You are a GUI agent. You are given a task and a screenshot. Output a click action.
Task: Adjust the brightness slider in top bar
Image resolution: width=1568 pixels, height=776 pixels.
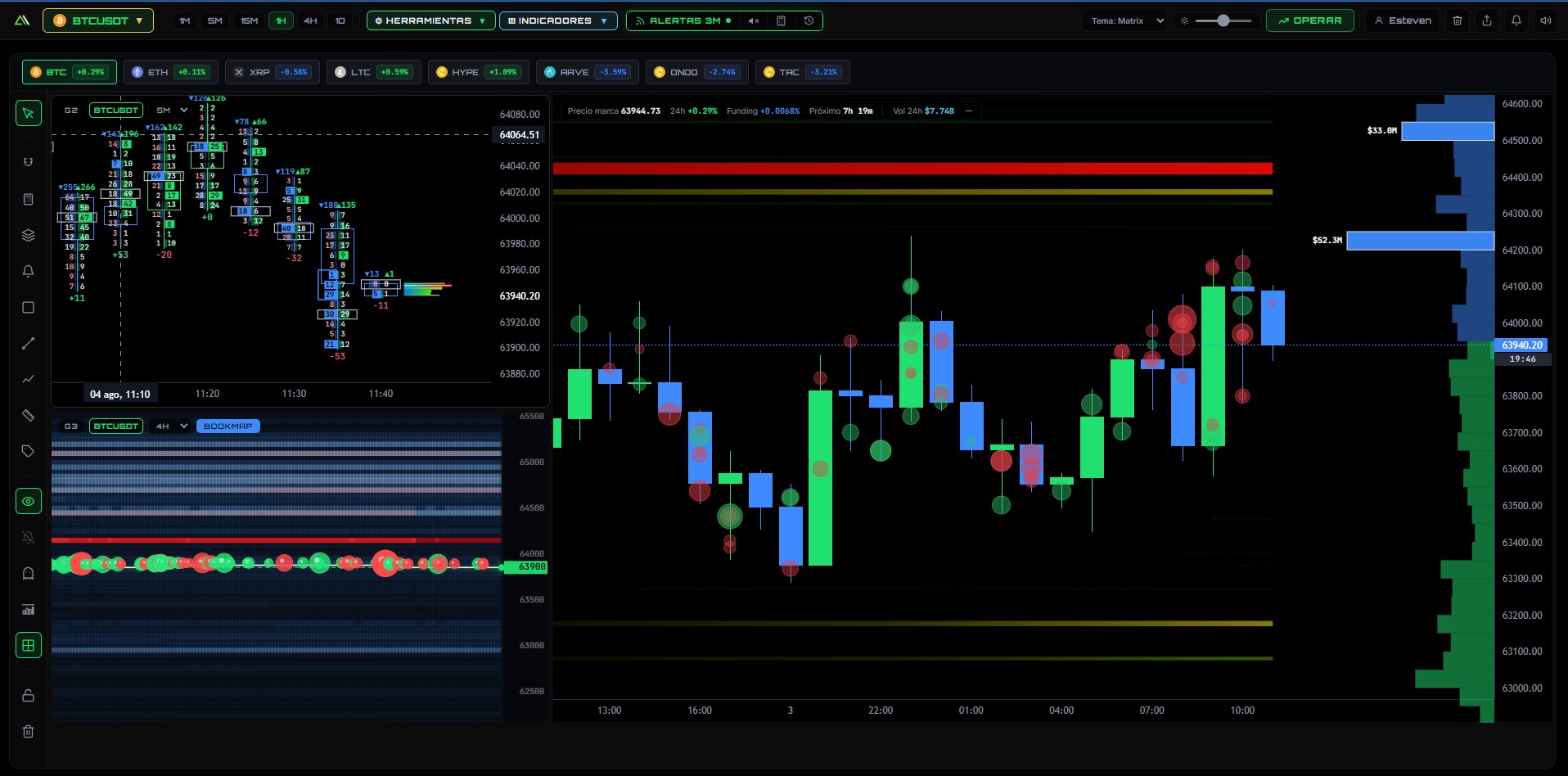1223,20
